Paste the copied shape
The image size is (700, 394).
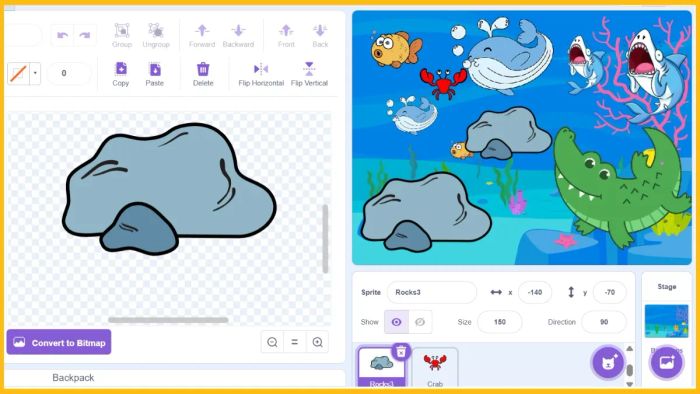154,74
